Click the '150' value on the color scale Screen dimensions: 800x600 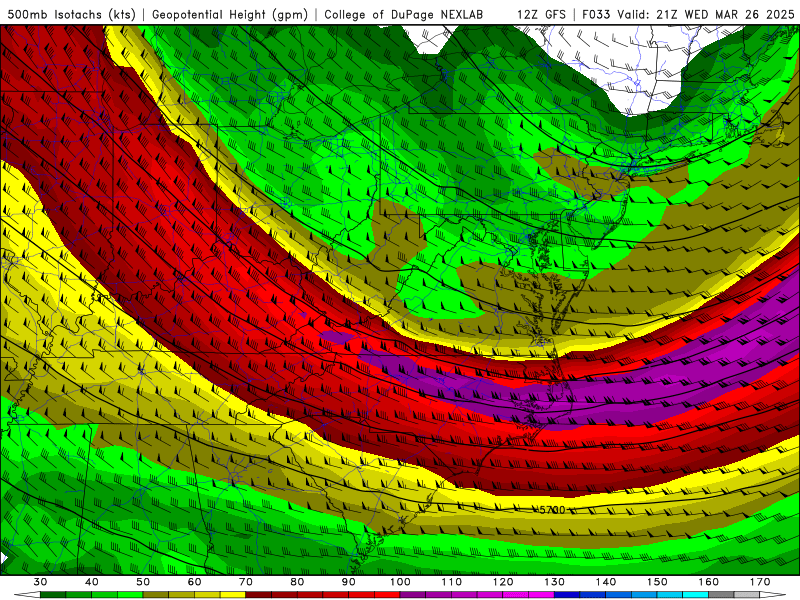pos(657,582)
